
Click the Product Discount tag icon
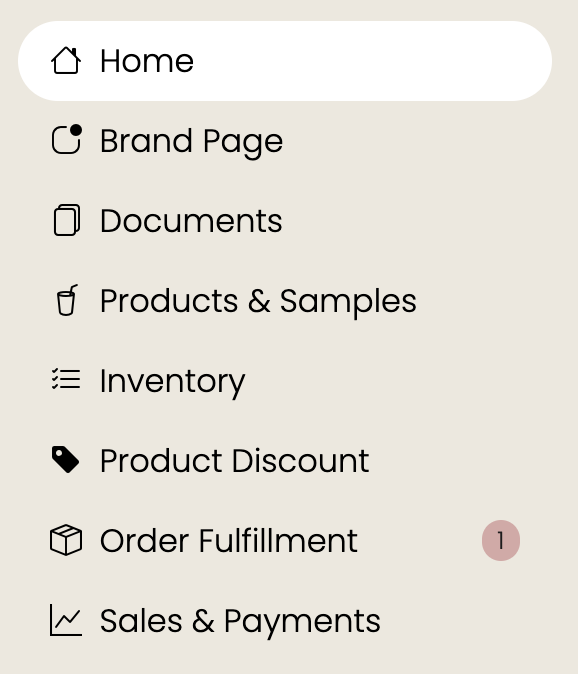pos(65,460)
